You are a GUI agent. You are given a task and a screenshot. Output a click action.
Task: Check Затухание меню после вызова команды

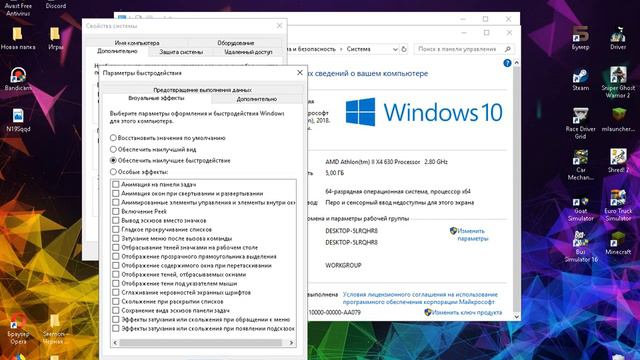(116, 238)
